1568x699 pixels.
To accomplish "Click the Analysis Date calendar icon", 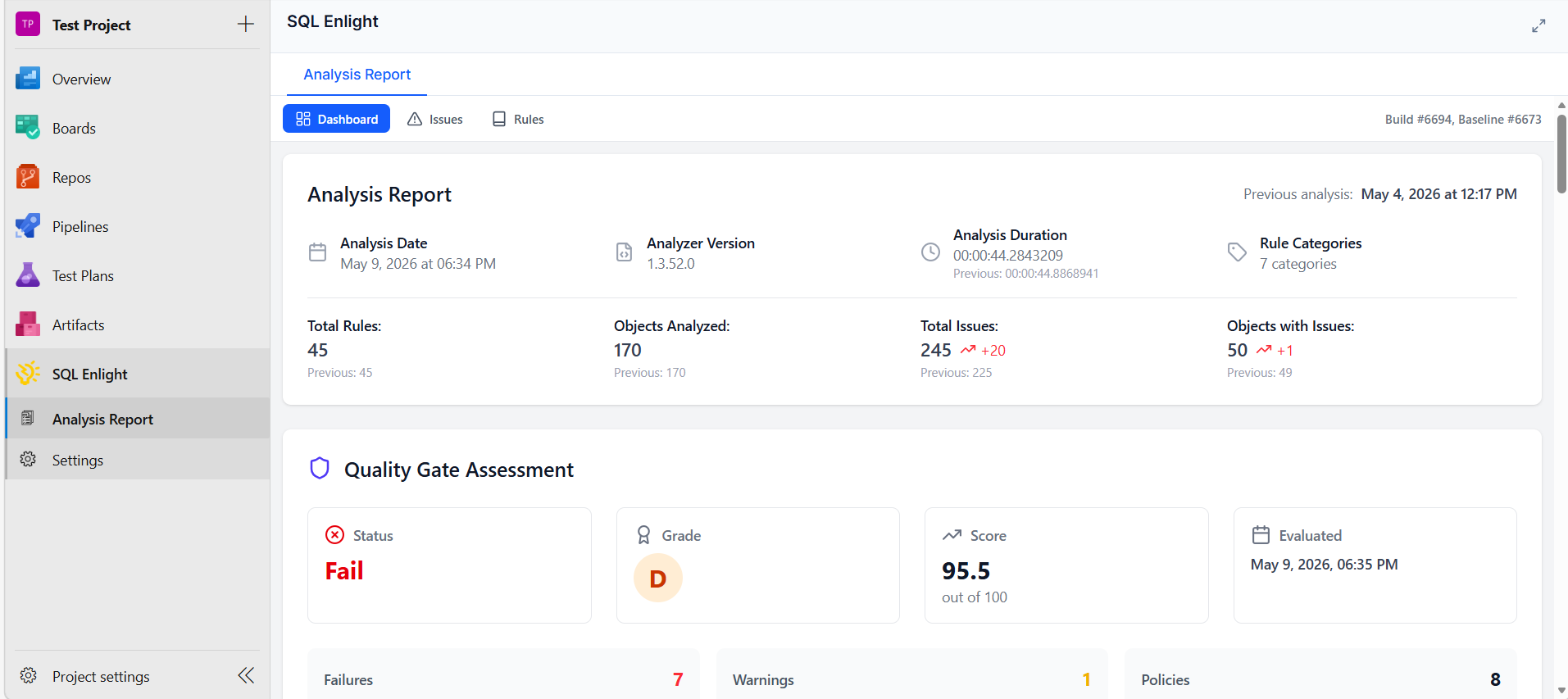I will coord(317,252).
